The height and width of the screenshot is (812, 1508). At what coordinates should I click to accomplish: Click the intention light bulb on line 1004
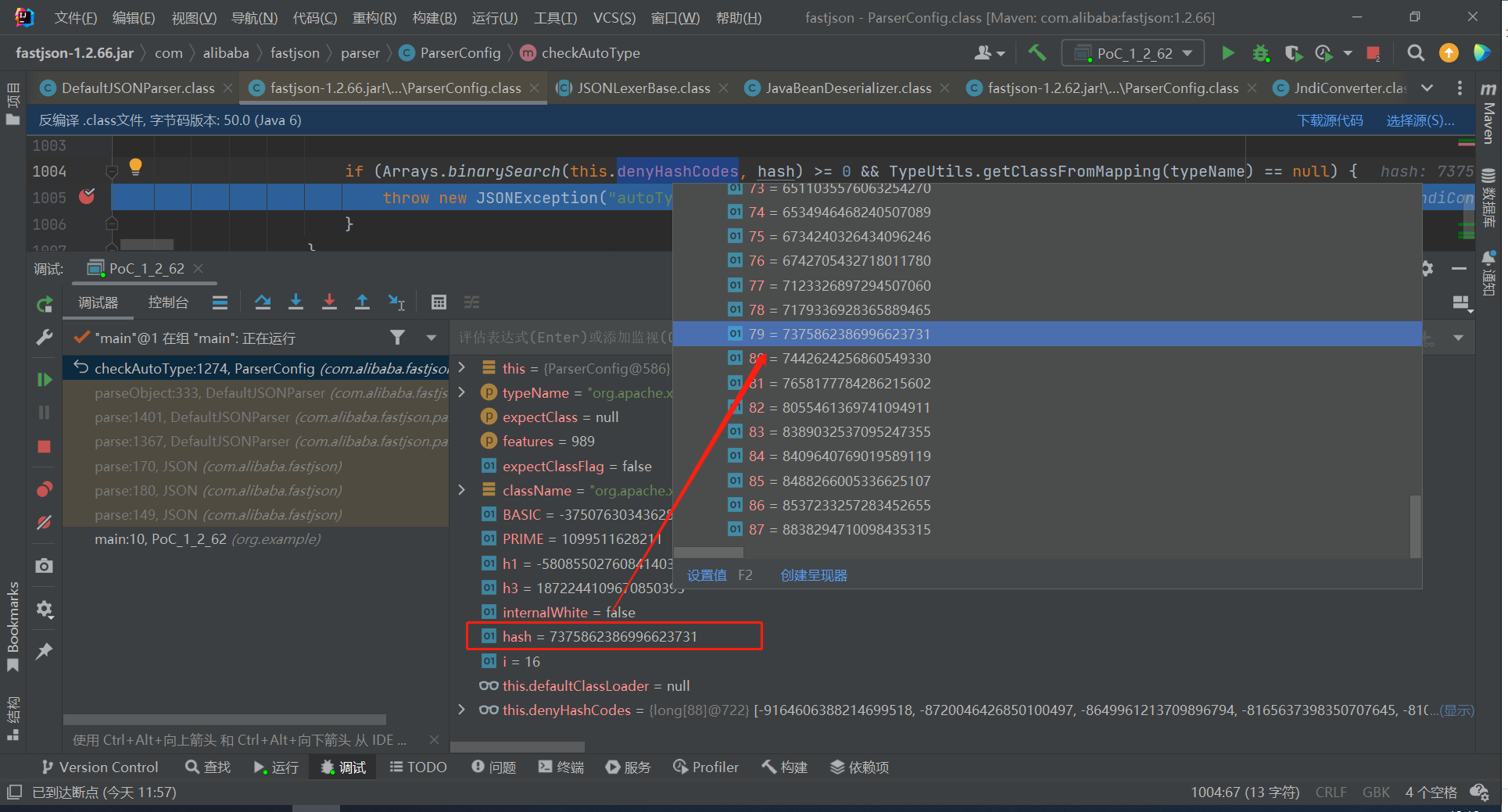pos(135,166)
